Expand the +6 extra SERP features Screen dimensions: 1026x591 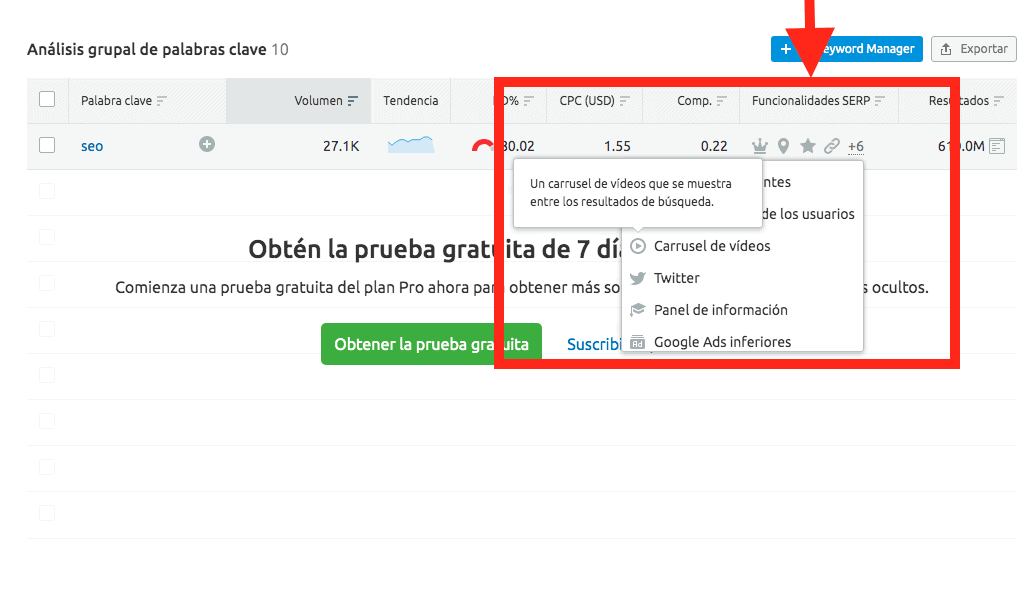[856, 146]
